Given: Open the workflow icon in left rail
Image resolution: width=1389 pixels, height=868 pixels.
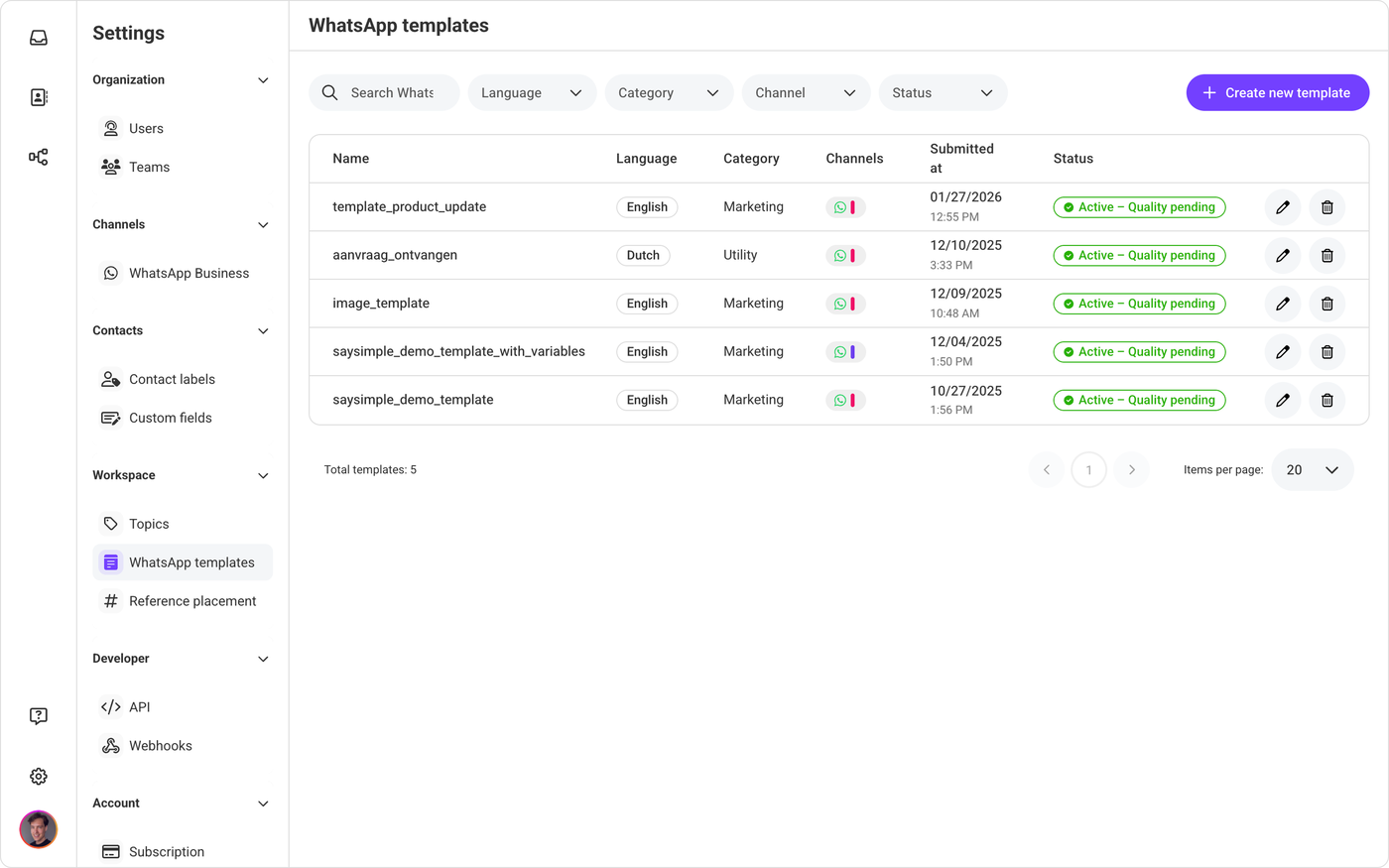Looking at the screenshot, I should (x=39, y=157).
